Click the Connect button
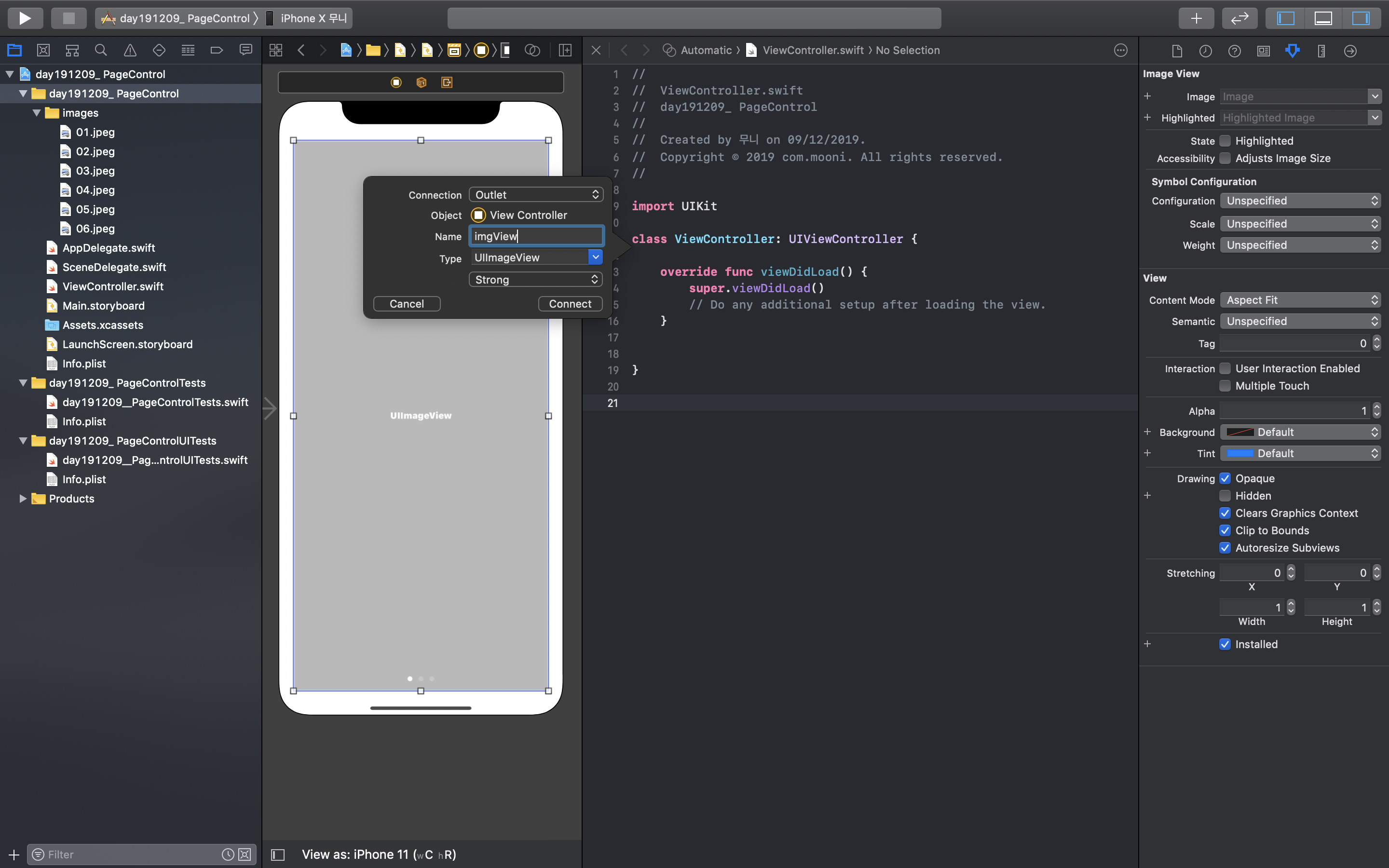Screen dimensions: 1389x868 pos(570,304)
